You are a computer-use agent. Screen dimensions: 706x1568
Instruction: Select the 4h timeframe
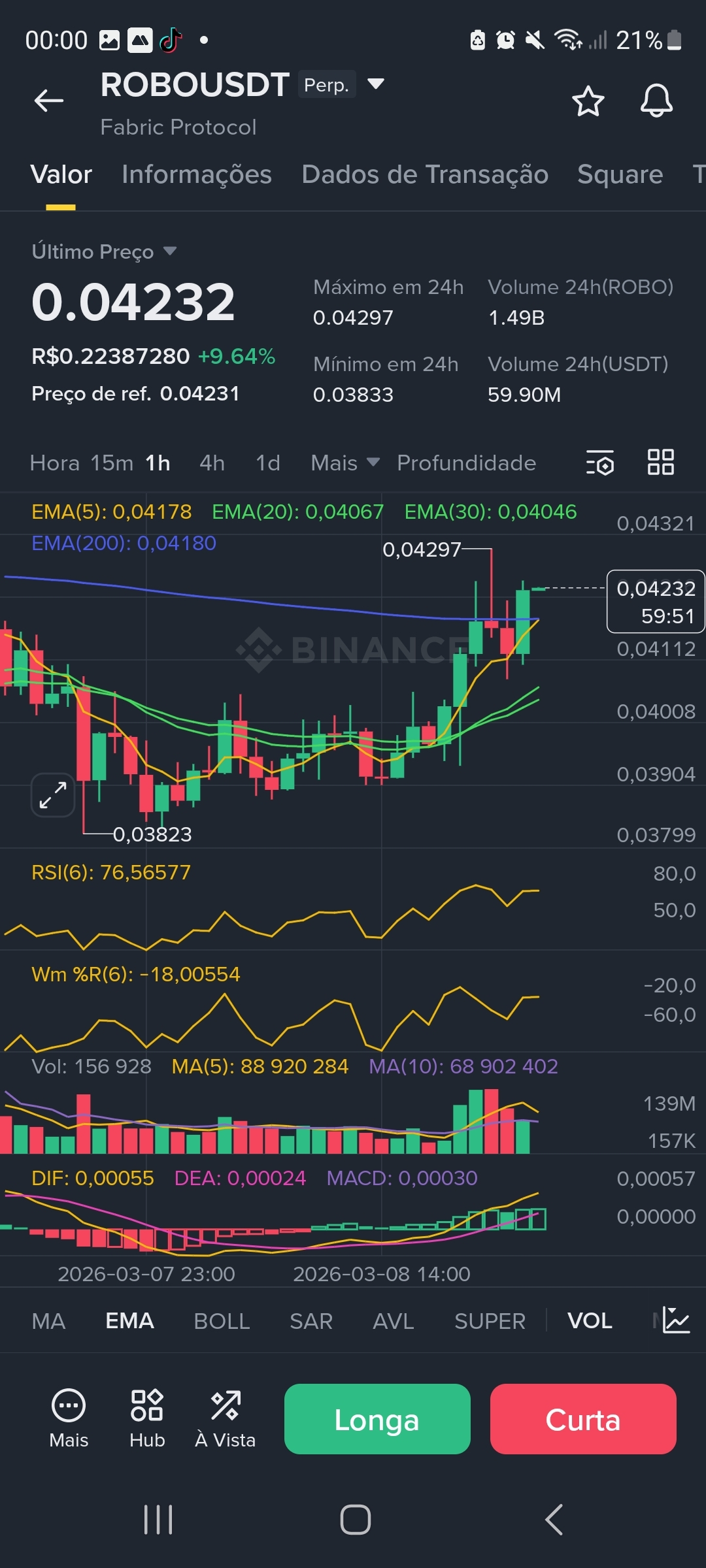click(x=212, y=463)
